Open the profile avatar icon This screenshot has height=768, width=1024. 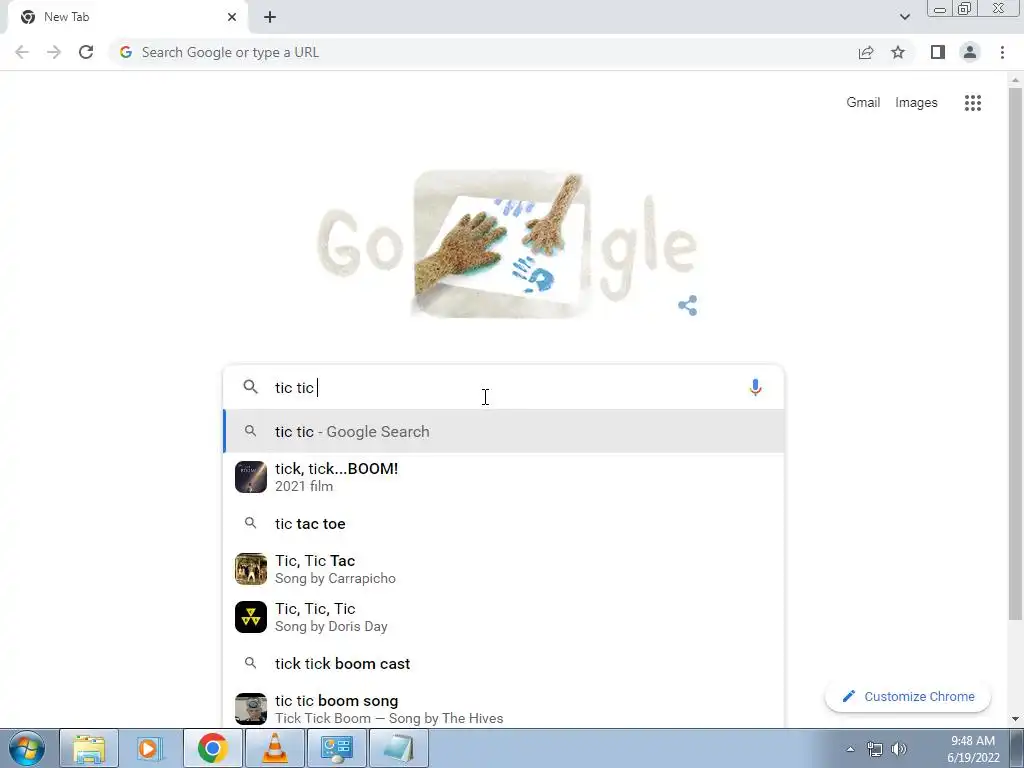[x=970, y=52]
